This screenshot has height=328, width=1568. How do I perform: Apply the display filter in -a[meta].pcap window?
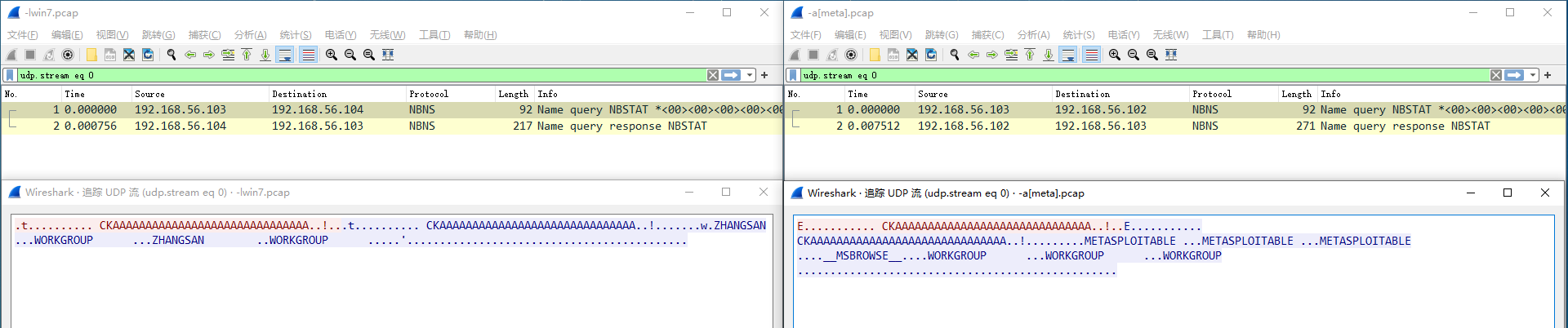[1515, 75]
